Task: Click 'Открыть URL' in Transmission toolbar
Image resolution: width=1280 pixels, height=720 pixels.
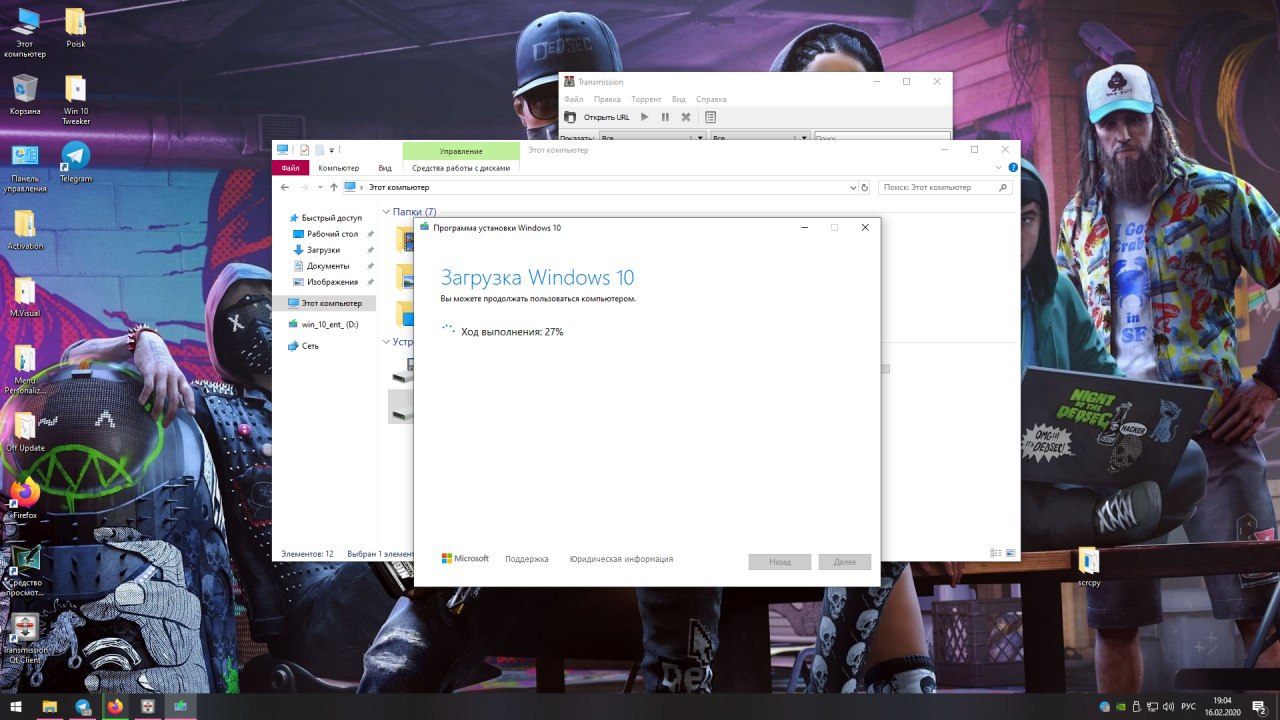Action: 607,117
